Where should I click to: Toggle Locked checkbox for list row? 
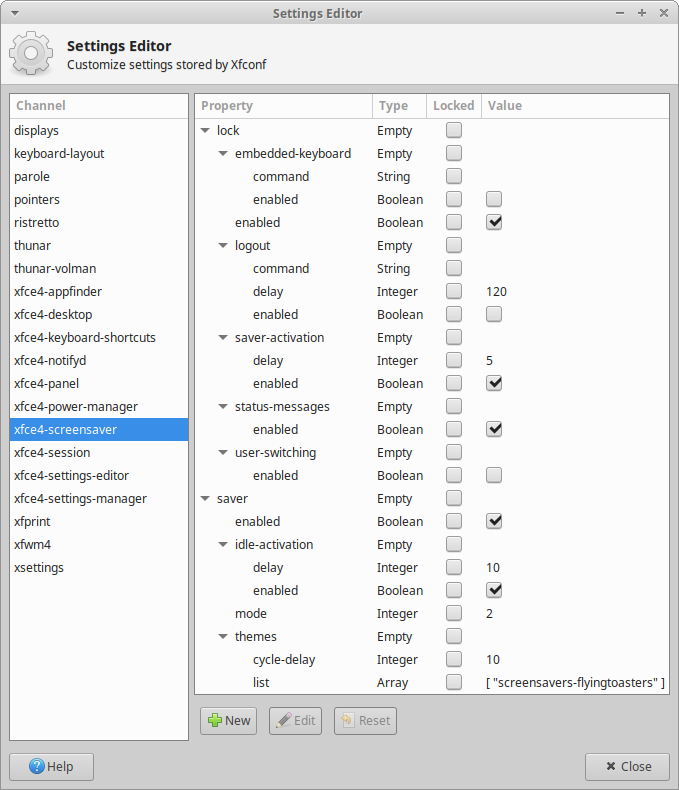coord(454,682)
